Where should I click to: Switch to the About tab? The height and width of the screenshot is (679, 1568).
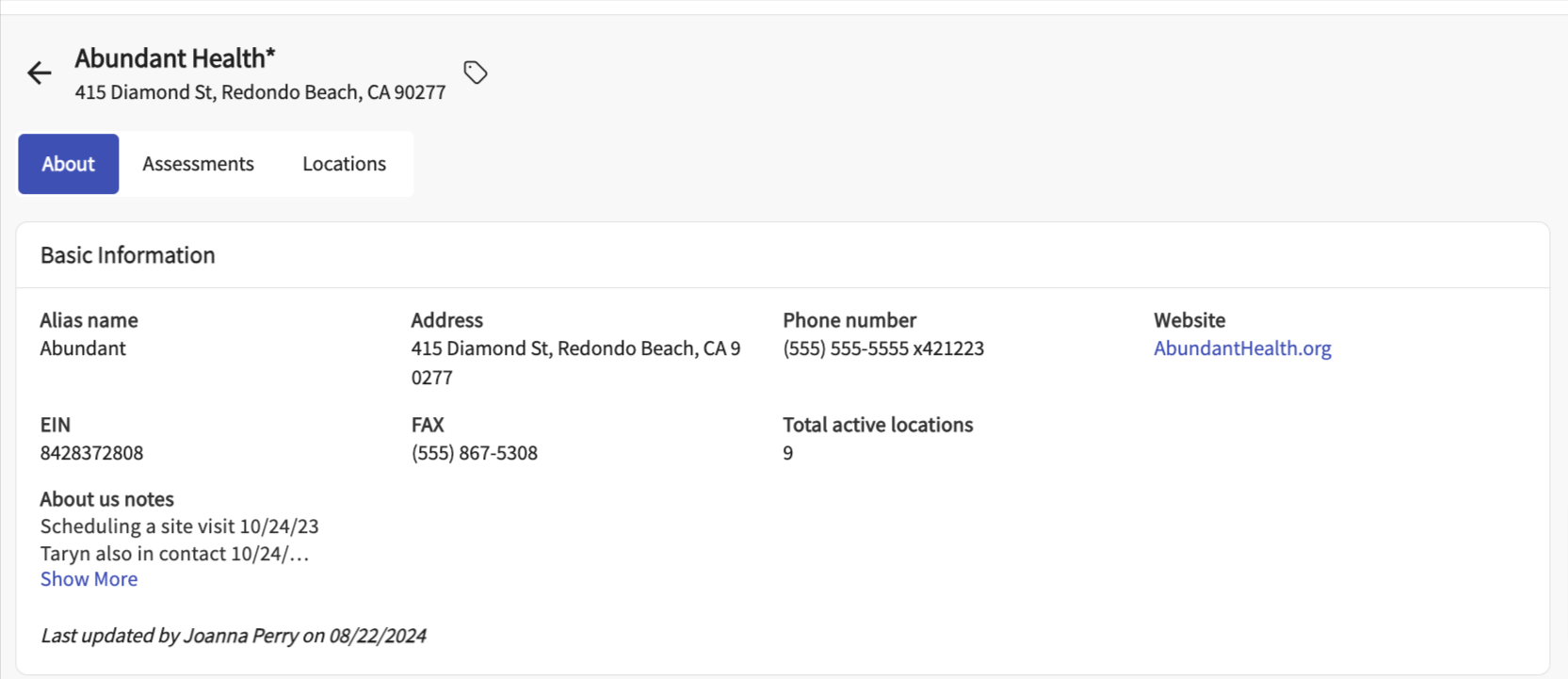69,164
